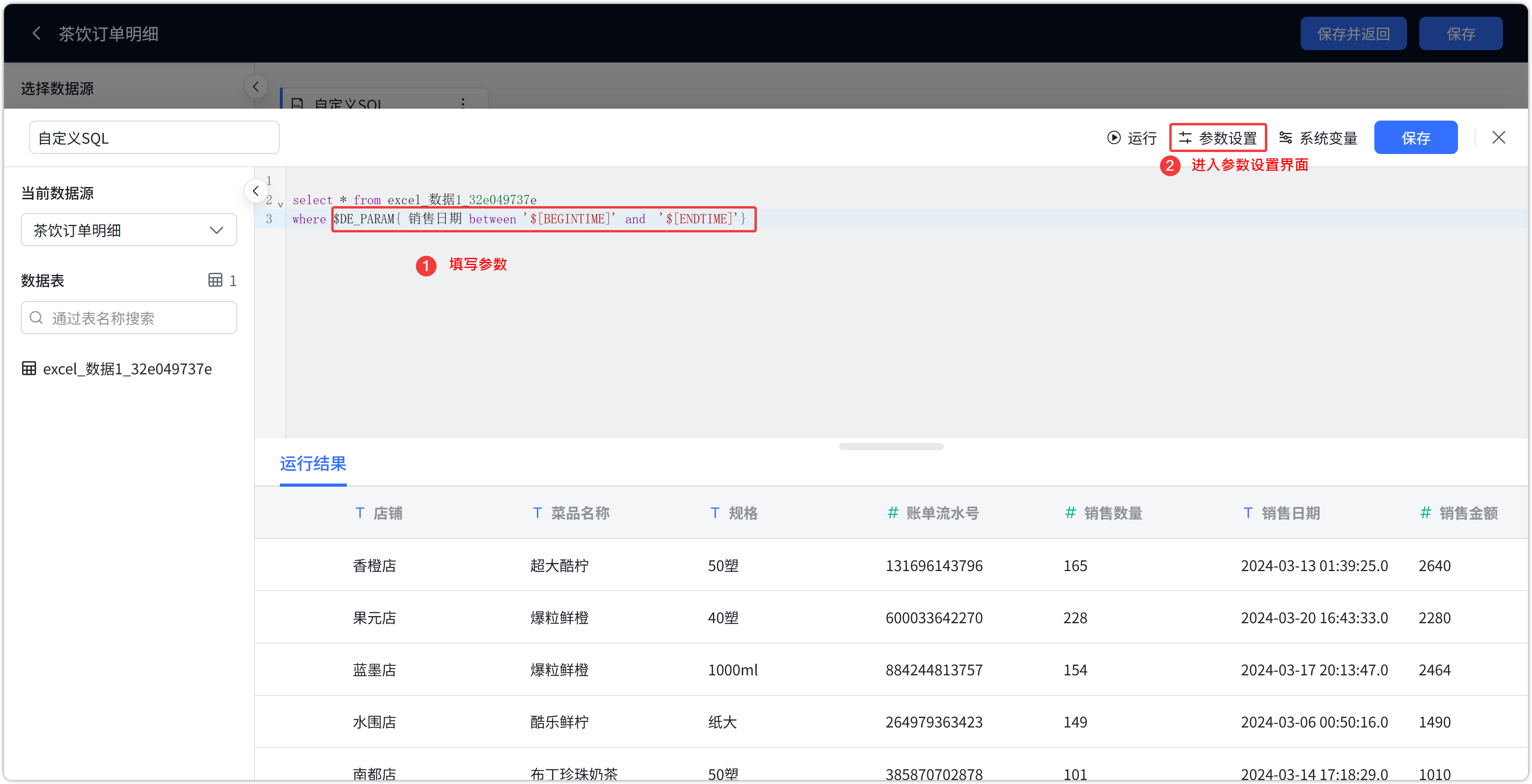Image resolution: width=1532 pixels, height=784 pixels.
Task: Click 系统变量 settings icon
Action: pos(1285,138)
